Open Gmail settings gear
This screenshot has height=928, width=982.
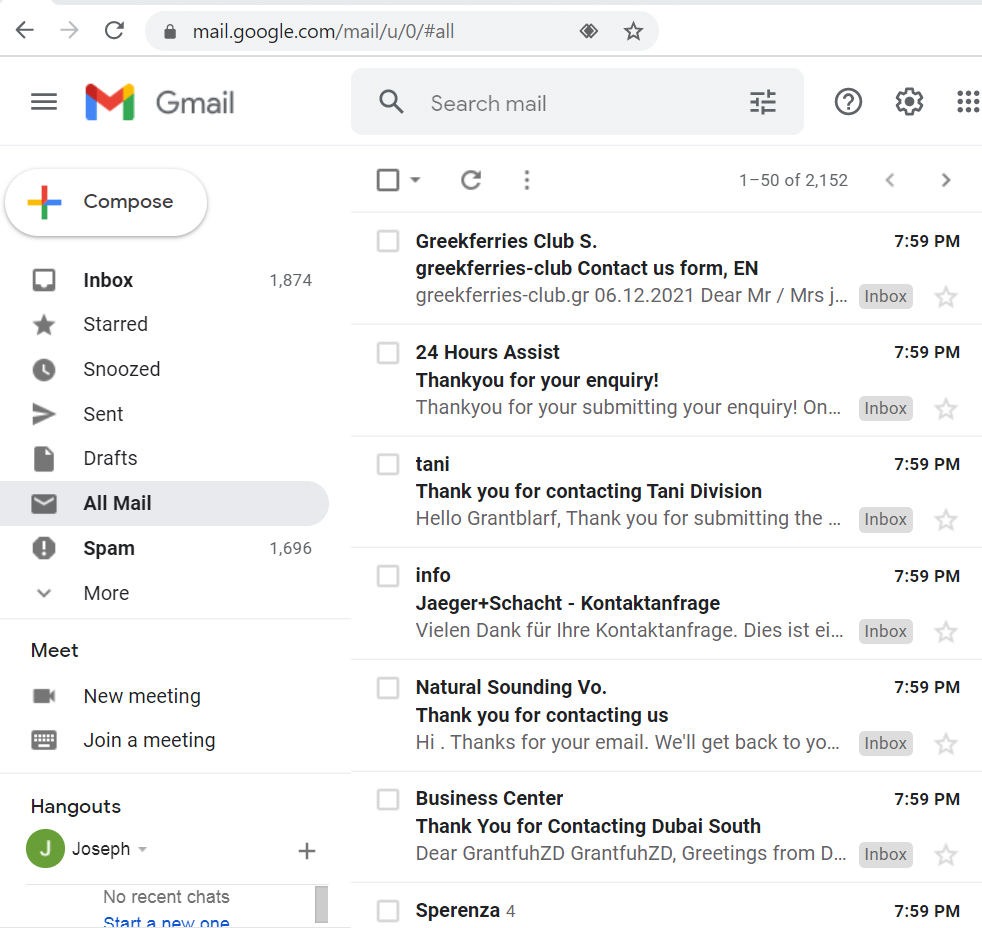(909, 102)
